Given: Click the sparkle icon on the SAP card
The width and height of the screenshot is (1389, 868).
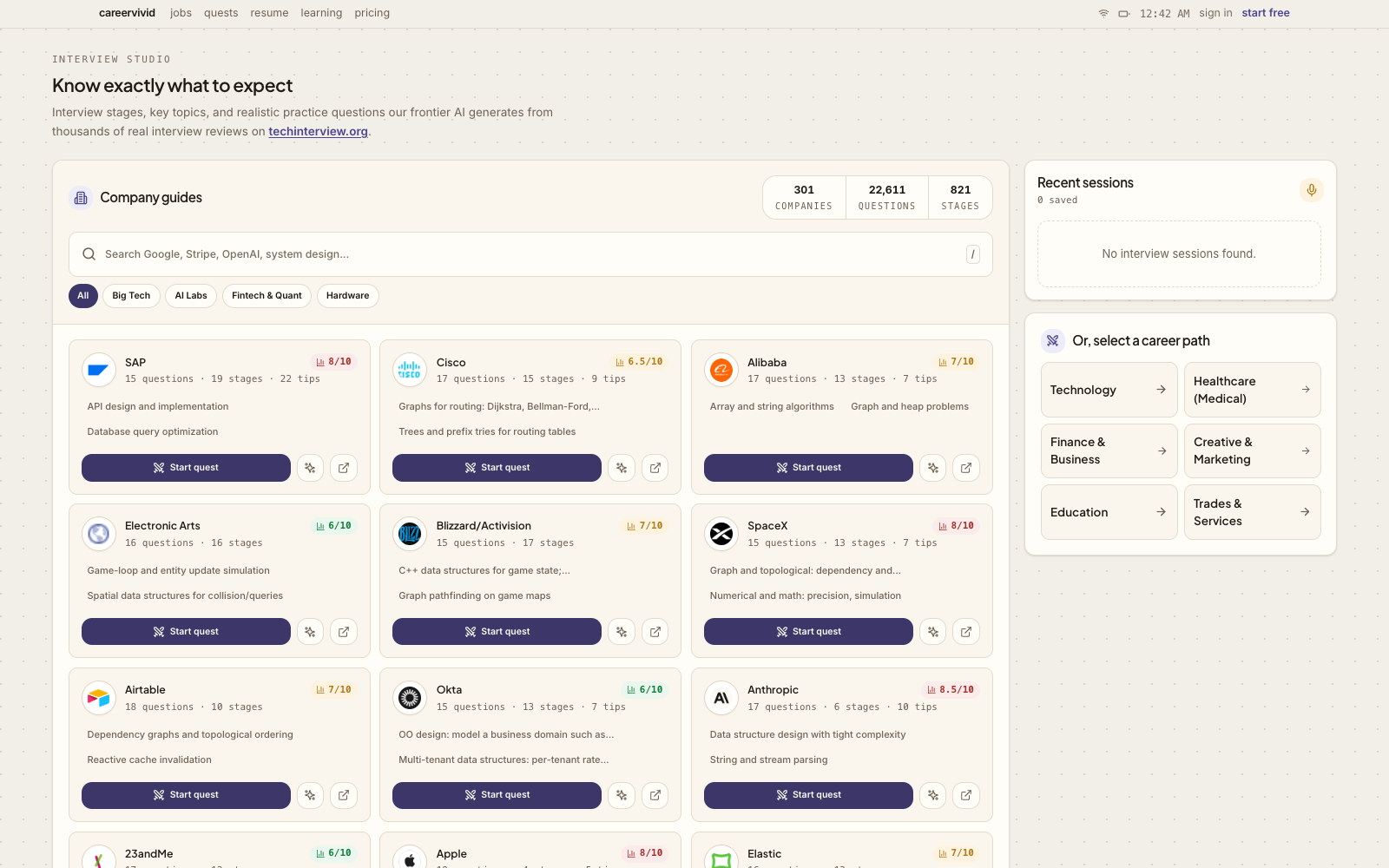Looking at the screenshot, I should pyautogui.click(x=310, y=468).
